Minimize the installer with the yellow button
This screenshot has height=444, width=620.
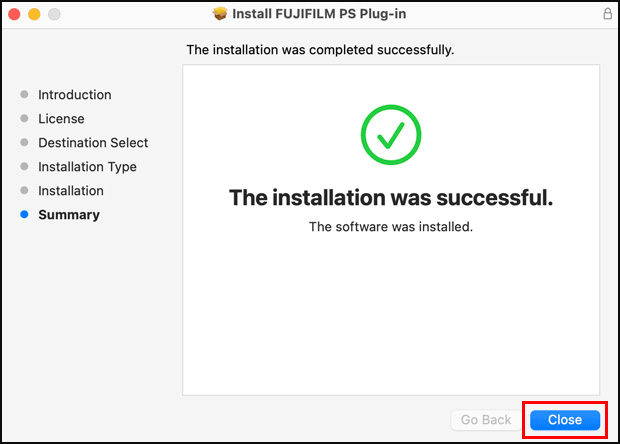pyautogui.click(x=34, y=15)
